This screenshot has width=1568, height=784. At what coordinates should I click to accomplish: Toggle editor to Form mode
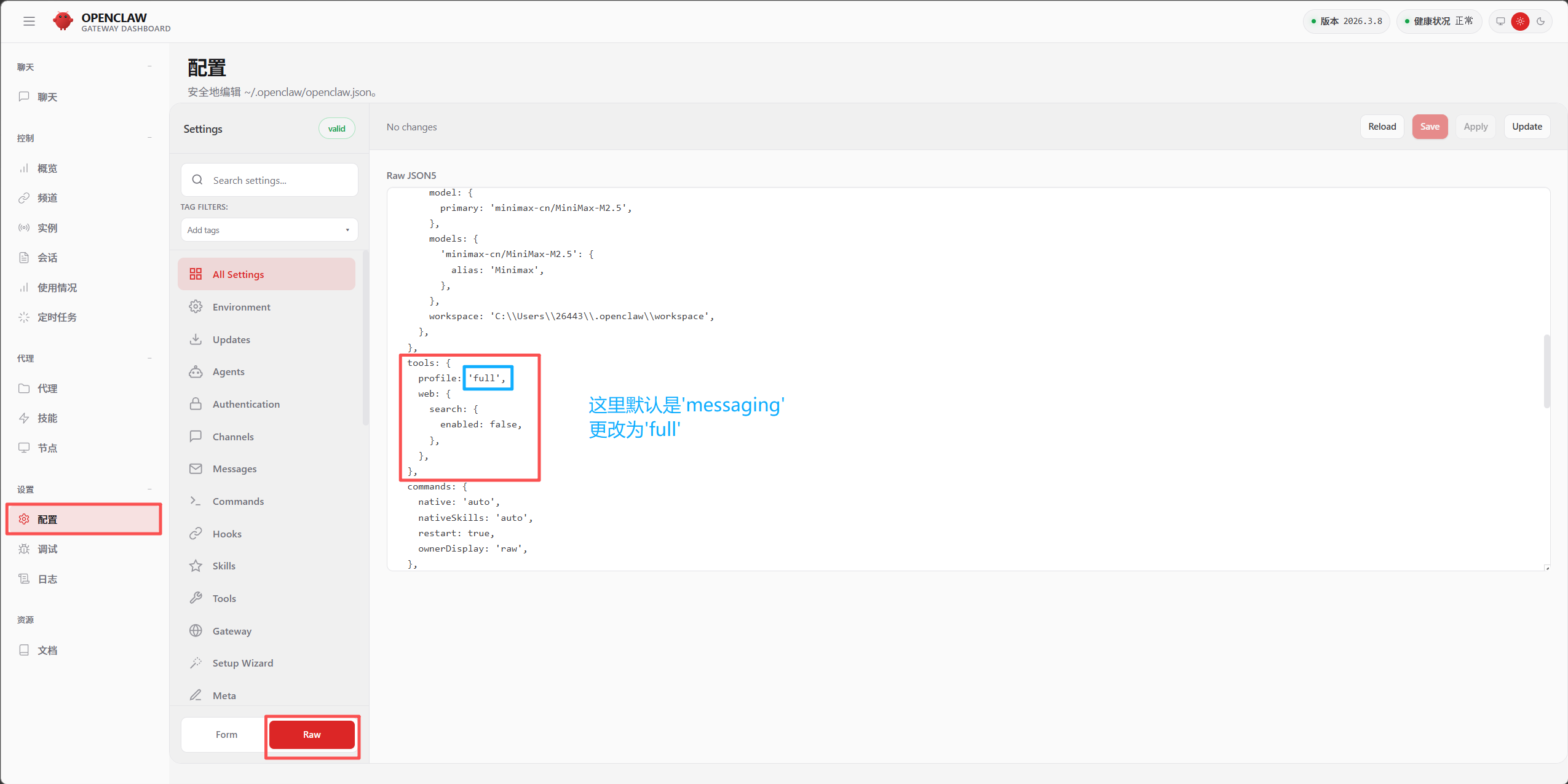click(x=226, y=734)
